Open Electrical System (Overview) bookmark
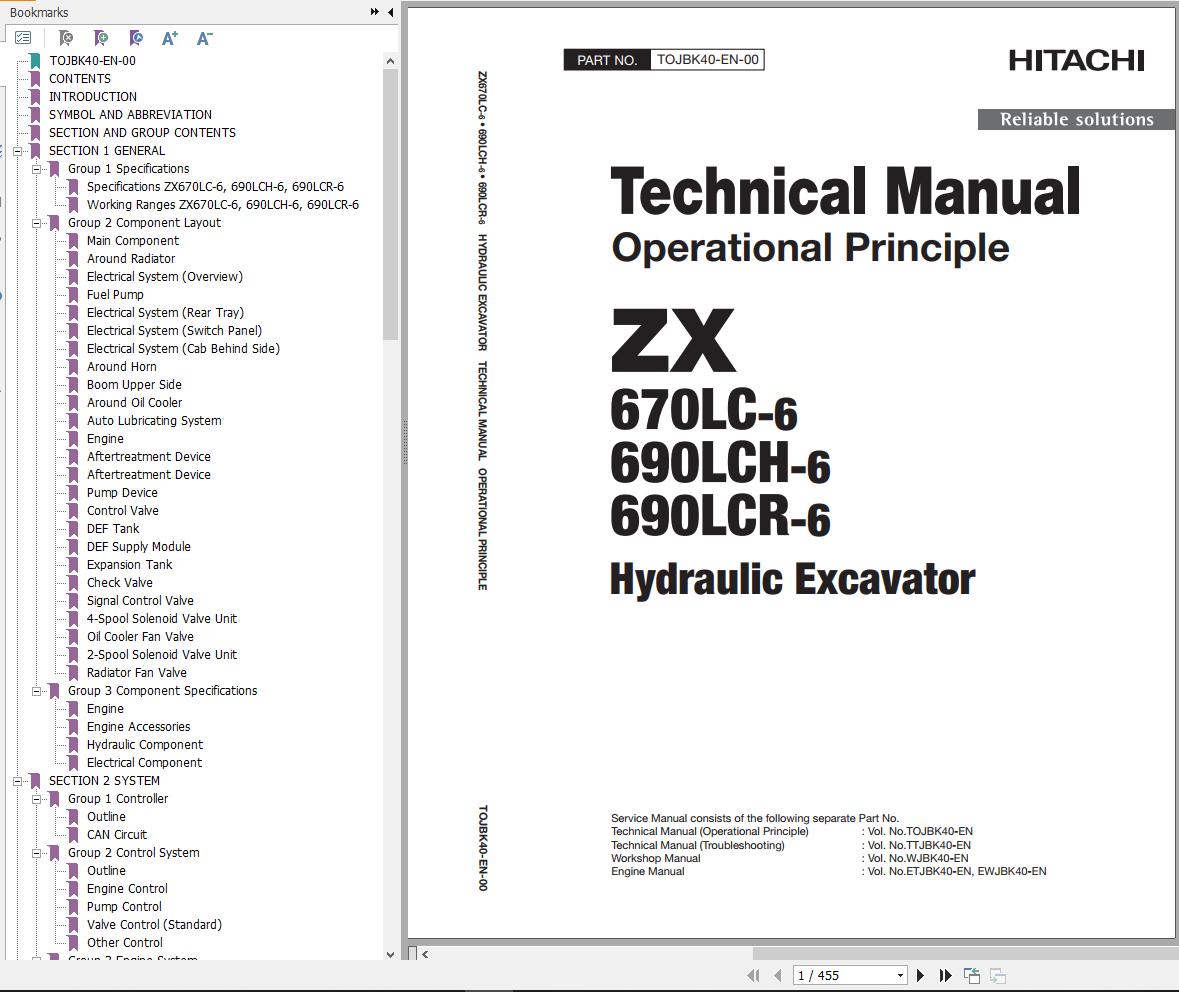The width and height of the screenshot is (1179, 992). click(x=165, y=277)
